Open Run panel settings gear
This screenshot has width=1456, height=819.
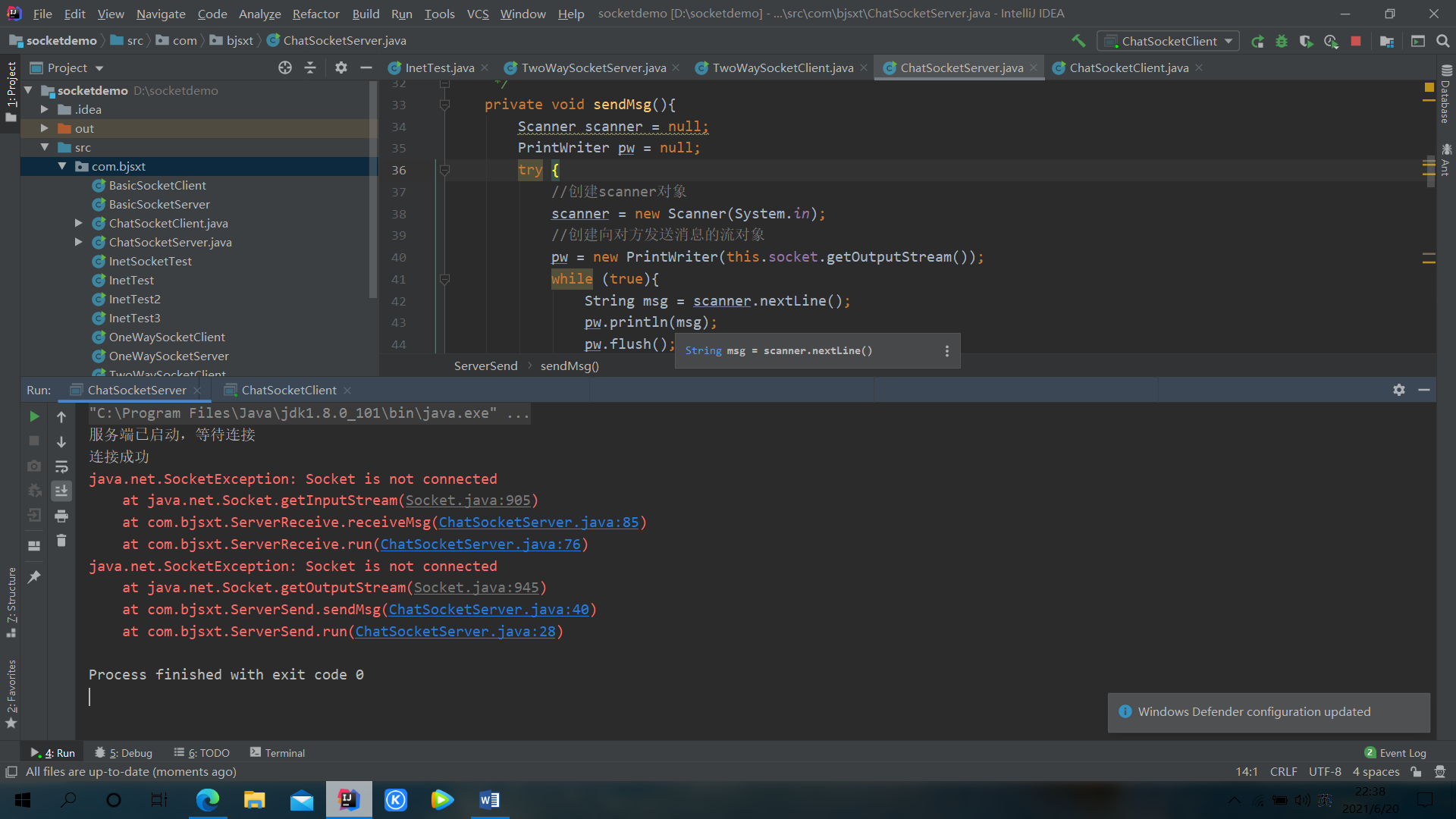click(1399, 390)
